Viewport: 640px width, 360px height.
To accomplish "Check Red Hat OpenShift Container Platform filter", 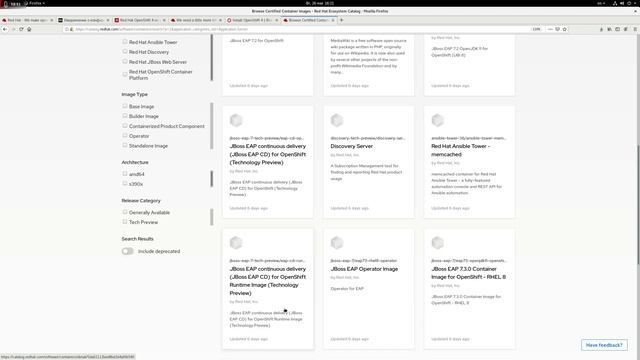I will 125,74.
